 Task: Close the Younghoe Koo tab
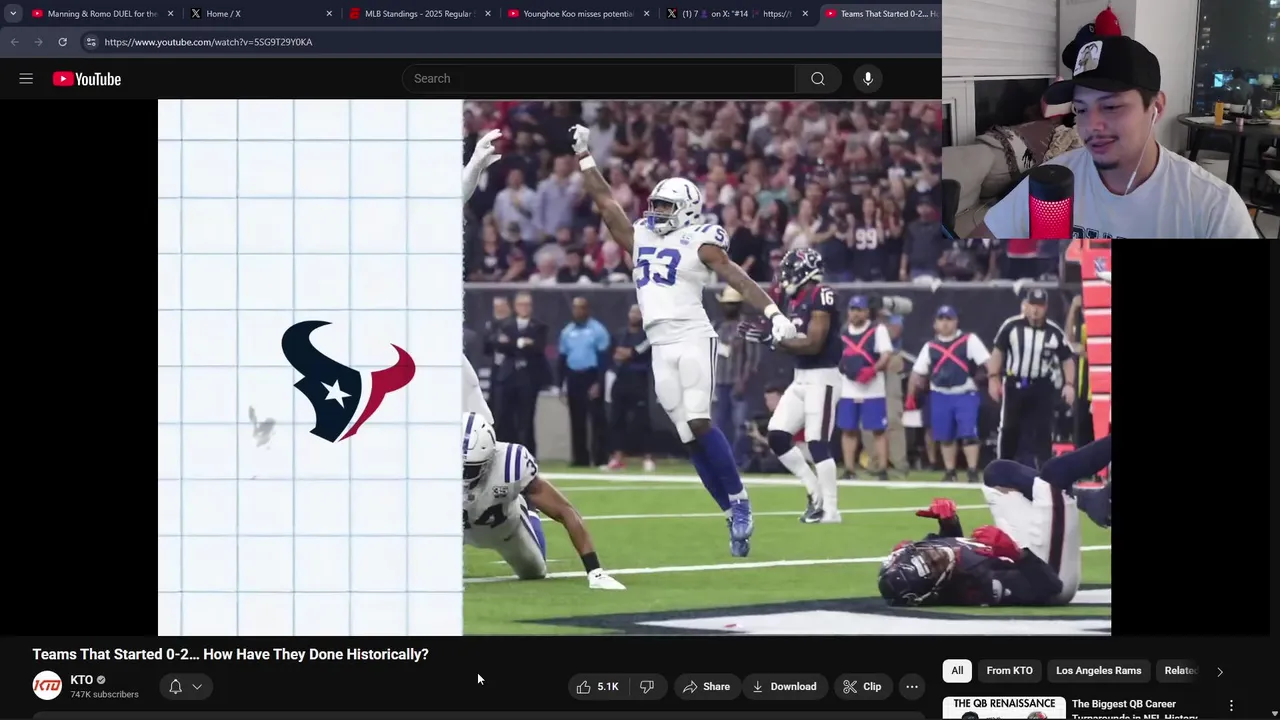click(x=646, y=14)
